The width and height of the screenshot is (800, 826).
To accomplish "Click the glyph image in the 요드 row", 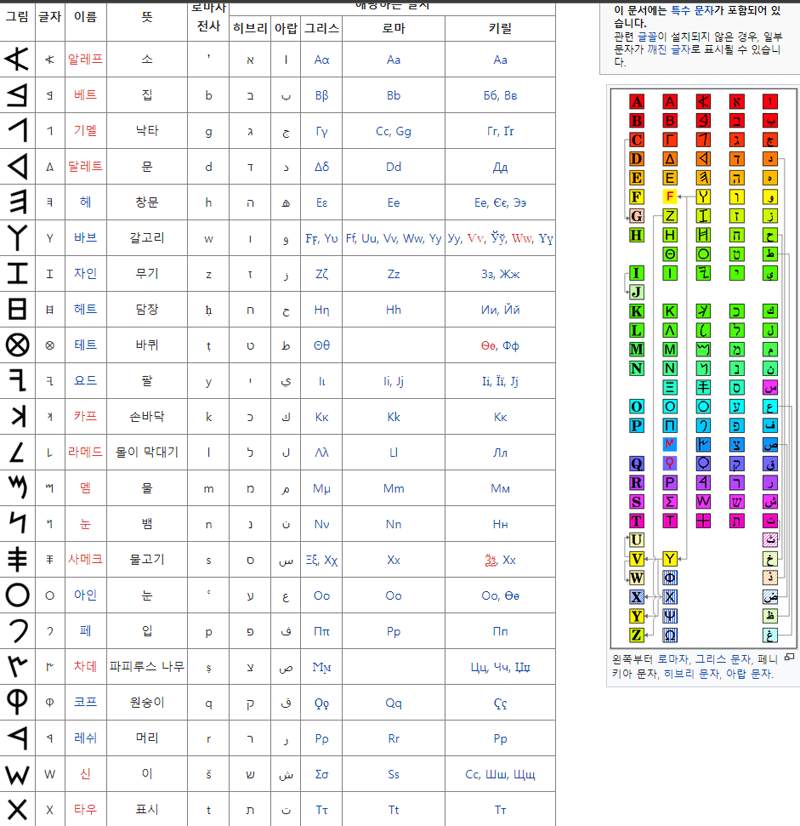I will coord(17,380).
